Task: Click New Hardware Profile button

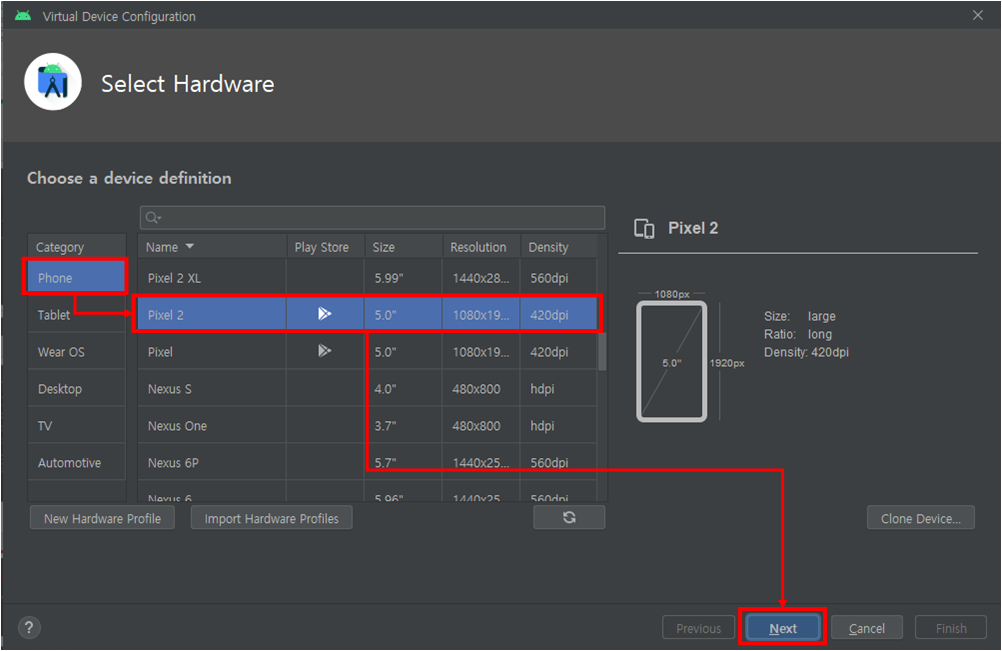Action: click(102, 518)
